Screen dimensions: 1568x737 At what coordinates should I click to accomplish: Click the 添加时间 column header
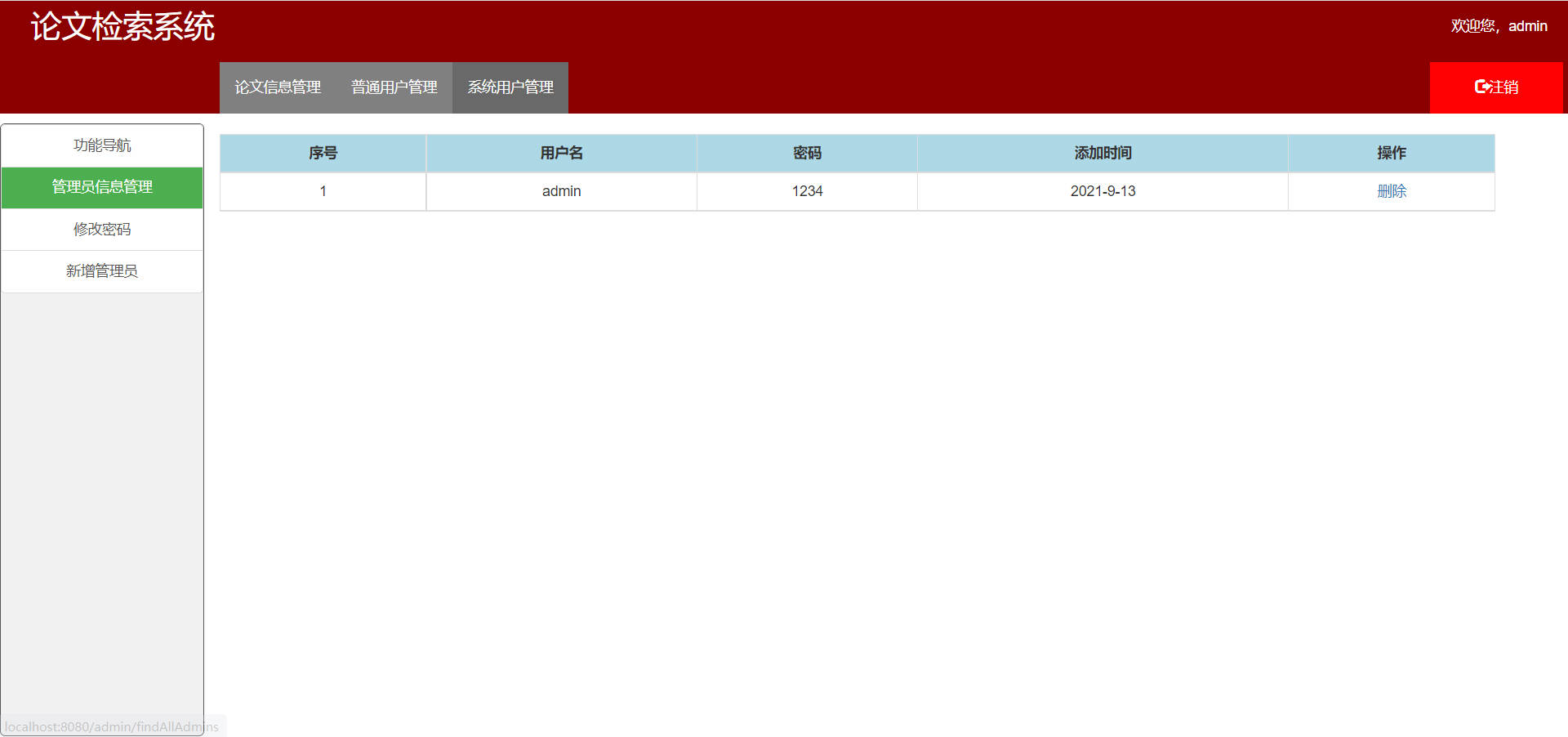click(x=1102, y=153)
